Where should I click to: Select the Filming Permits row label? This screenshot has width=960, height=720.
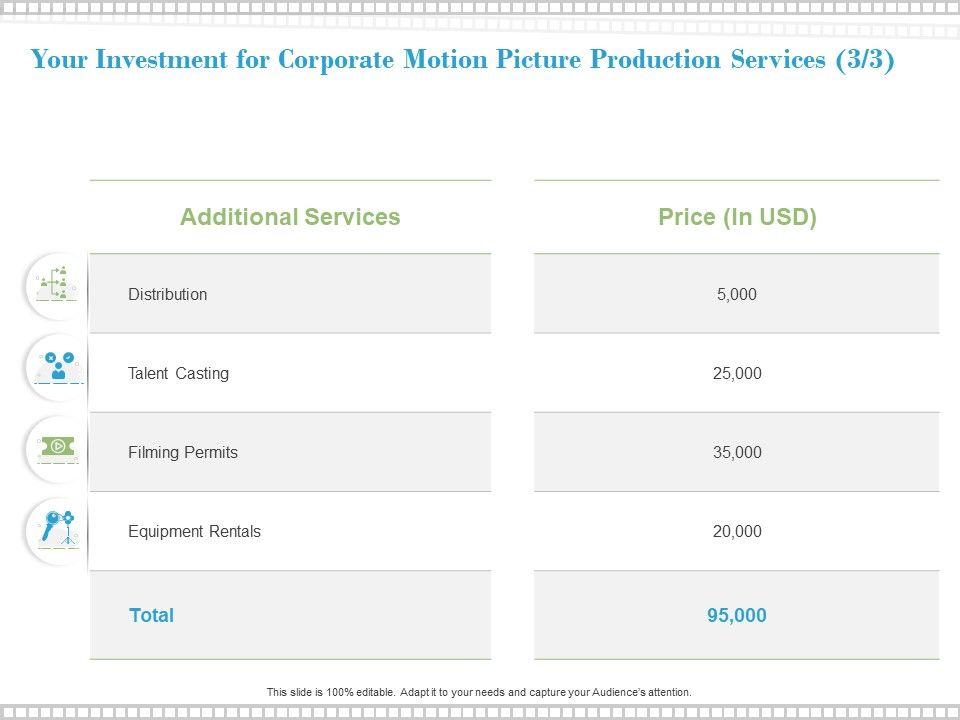pyautogui.click(x=183, y=452)
